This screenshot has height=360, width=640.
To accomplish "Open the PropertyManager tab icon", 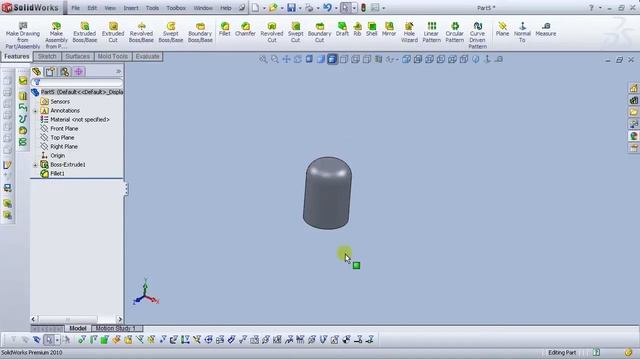I will 50,72.
